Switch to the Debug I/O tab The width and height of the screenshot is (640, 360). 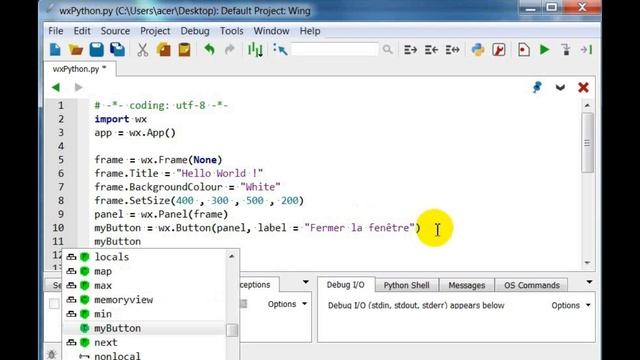click(x=345, y=285)
